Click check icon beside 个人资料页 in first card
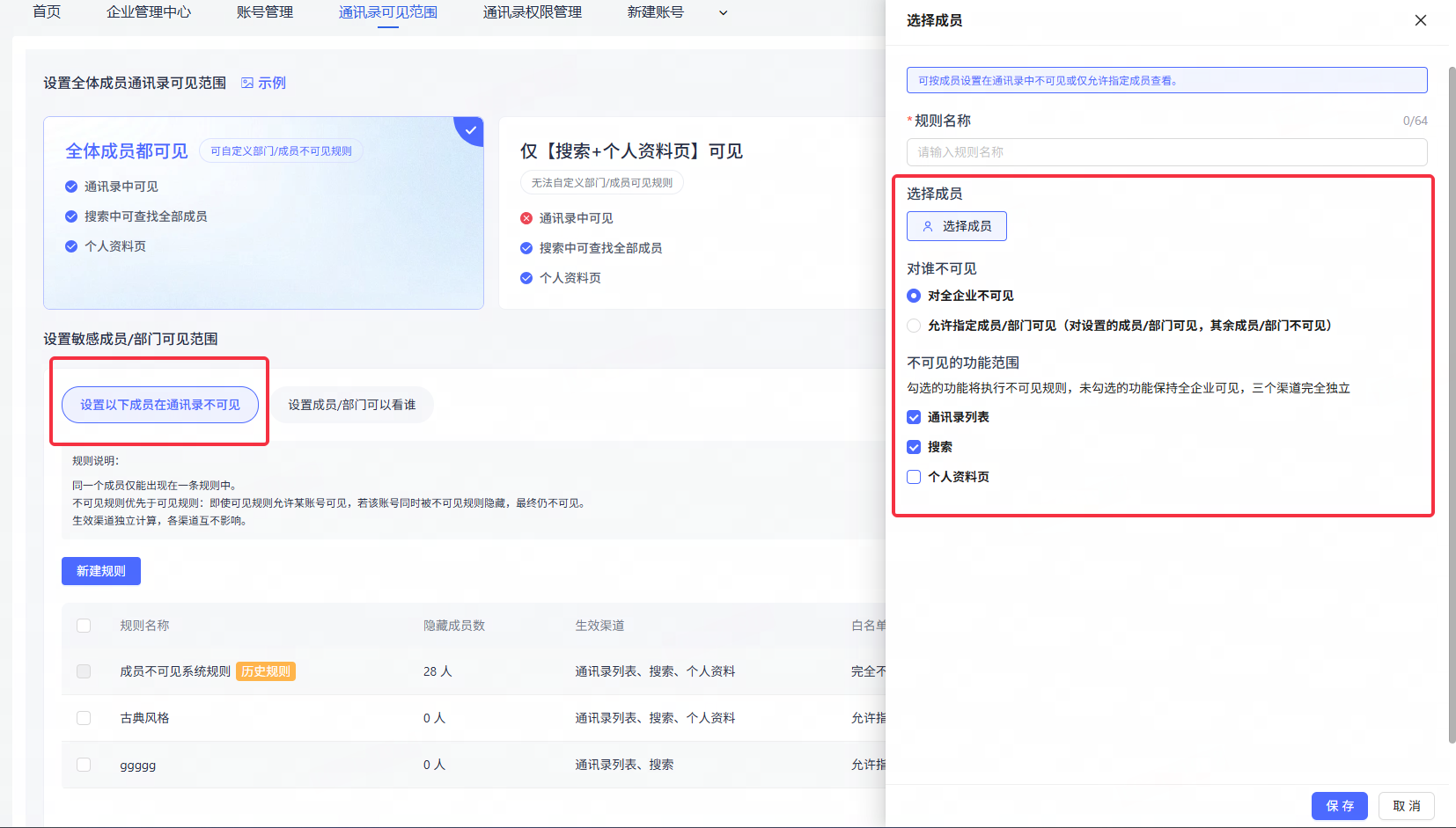This screenshot has width=1456, height=828. click(x=71, y=246)
